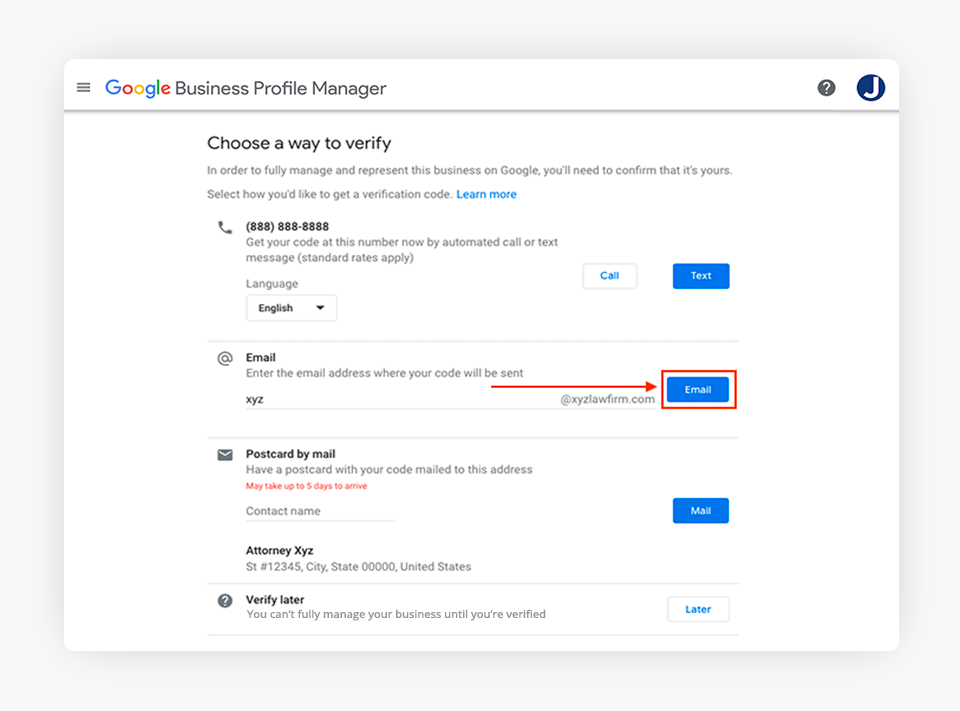
Task: Focus the email address input field
Action: click(x=400, y=399)
